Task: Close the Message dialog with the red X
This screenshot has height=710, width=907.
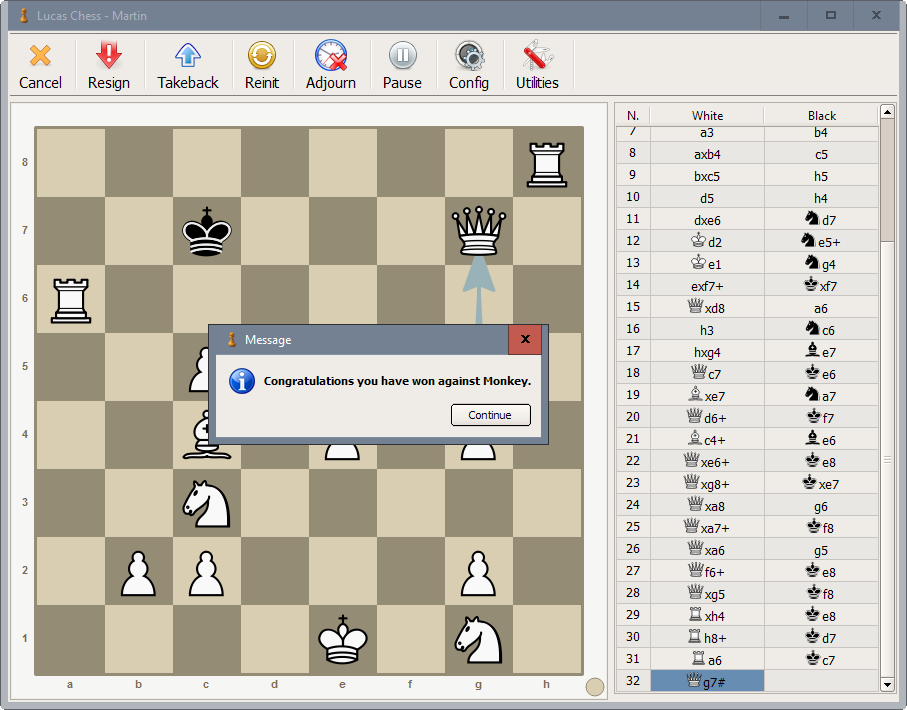Action: pyautogui.click(x=525, y=339)
